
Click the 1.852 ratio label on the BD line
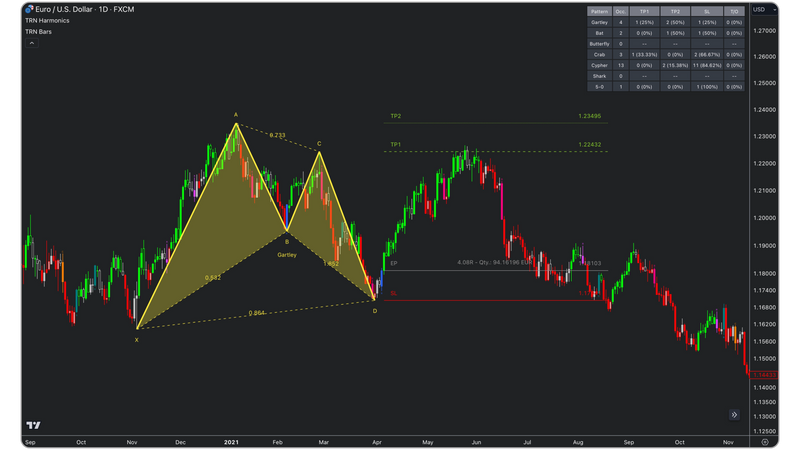coord(331,264)
